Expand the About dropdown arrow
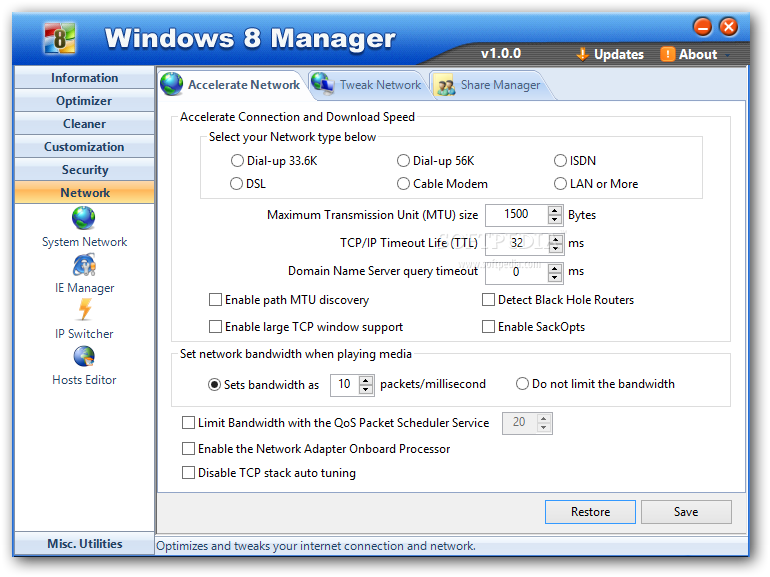770x577 pixels. (x=728, y=55)
